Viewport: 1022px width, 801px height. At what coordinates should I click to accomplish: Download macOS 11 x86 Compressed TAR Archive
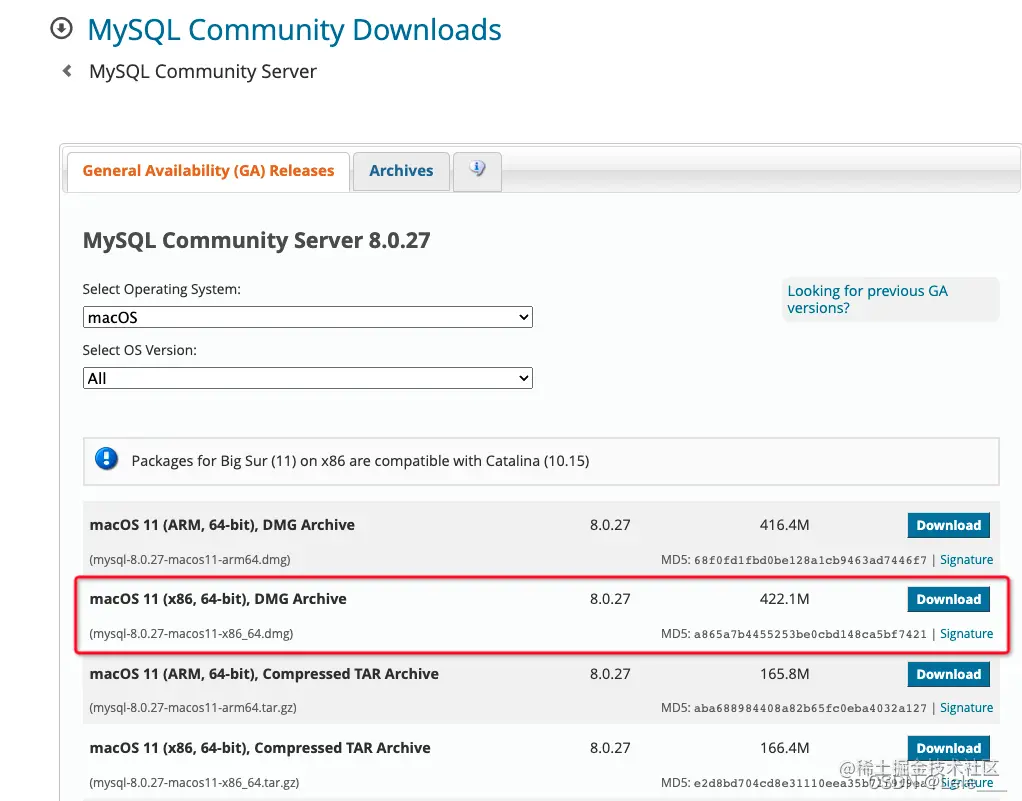coord(948,748)
